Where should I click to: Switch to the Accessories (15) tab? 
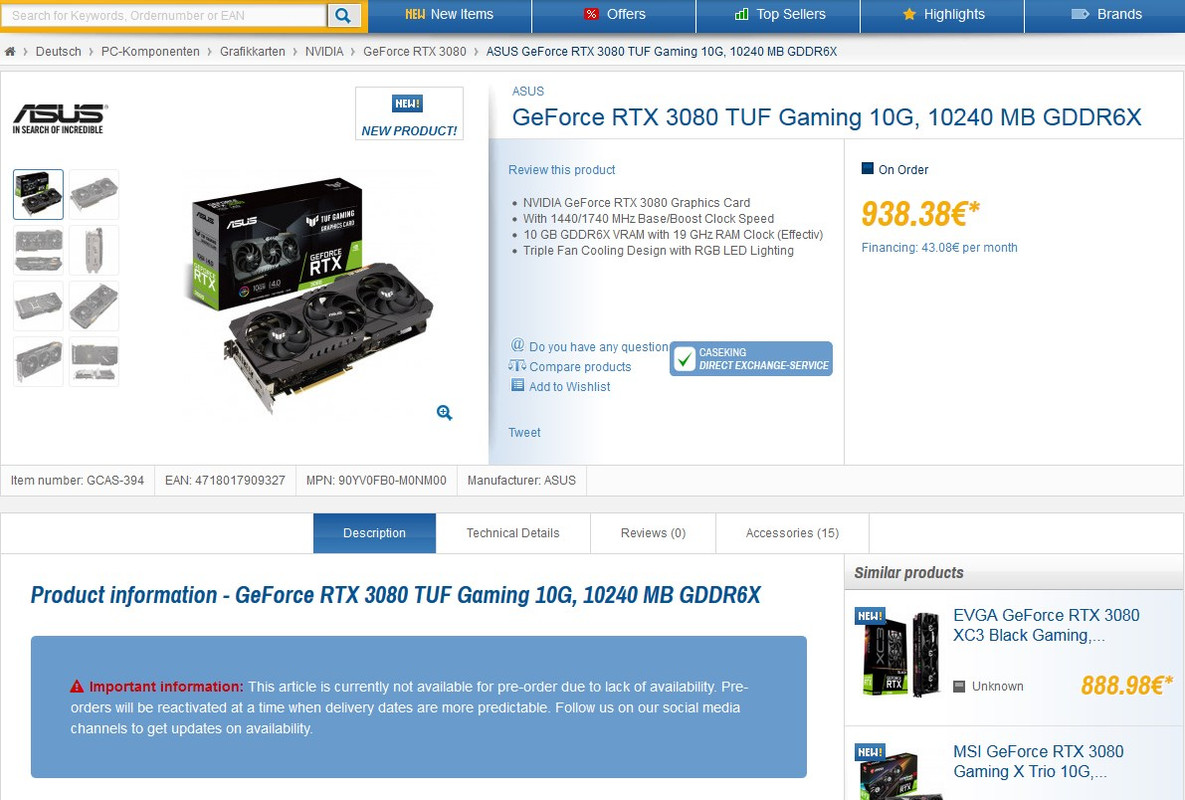pos(792,533)
